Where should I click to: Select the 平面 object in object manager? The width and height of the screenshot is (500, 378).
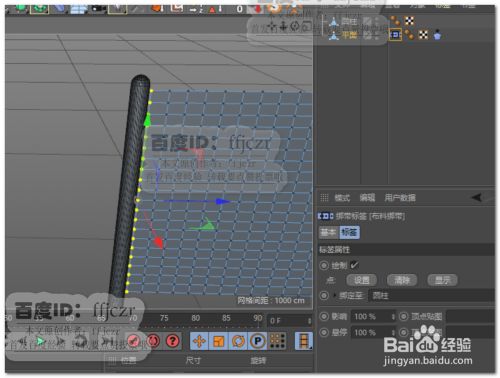pyautogui.click(x=349, y=35)
